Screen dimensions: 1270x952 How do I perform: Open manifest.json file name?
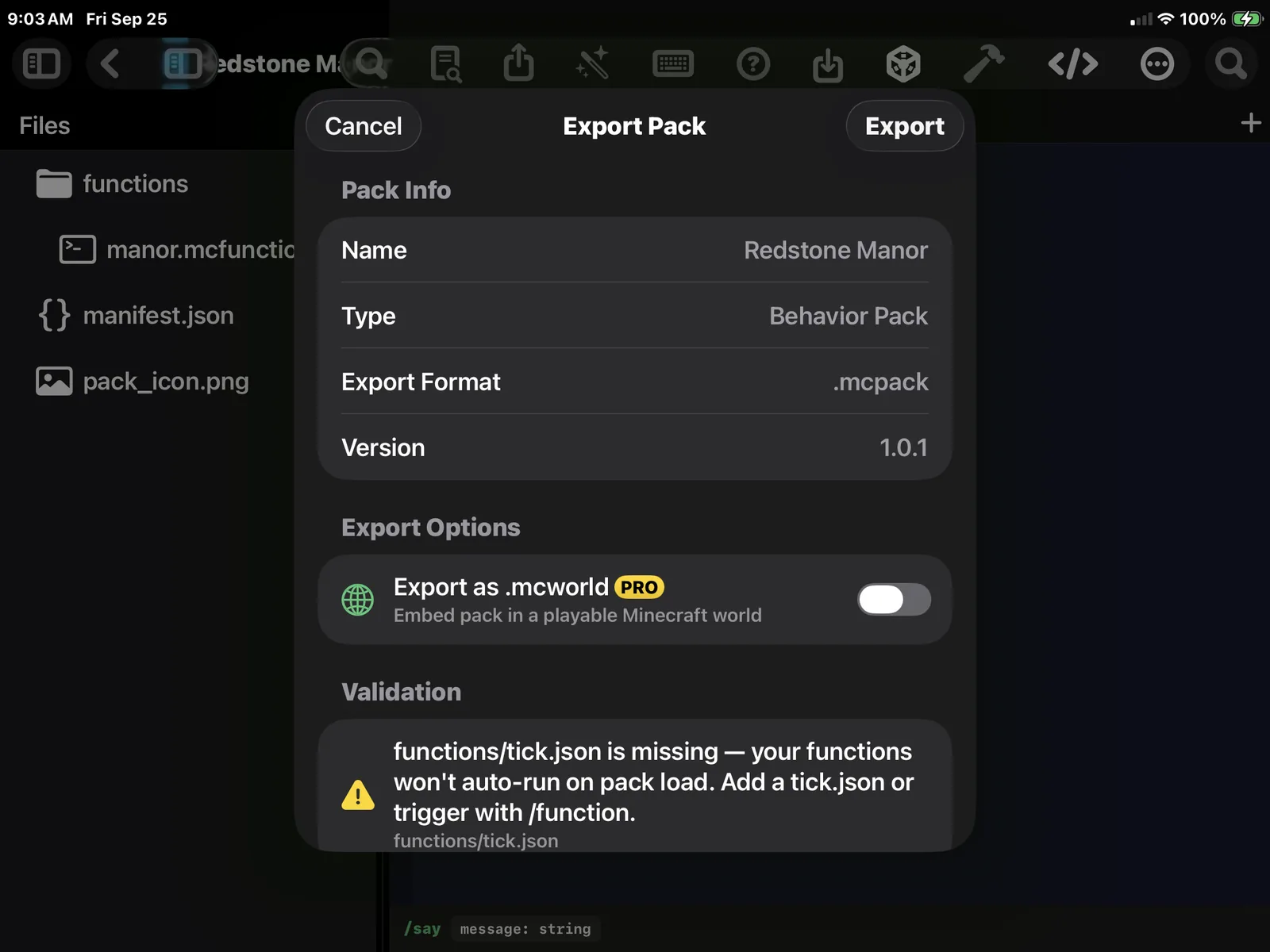pyautogui.click(x=159, y=316)
